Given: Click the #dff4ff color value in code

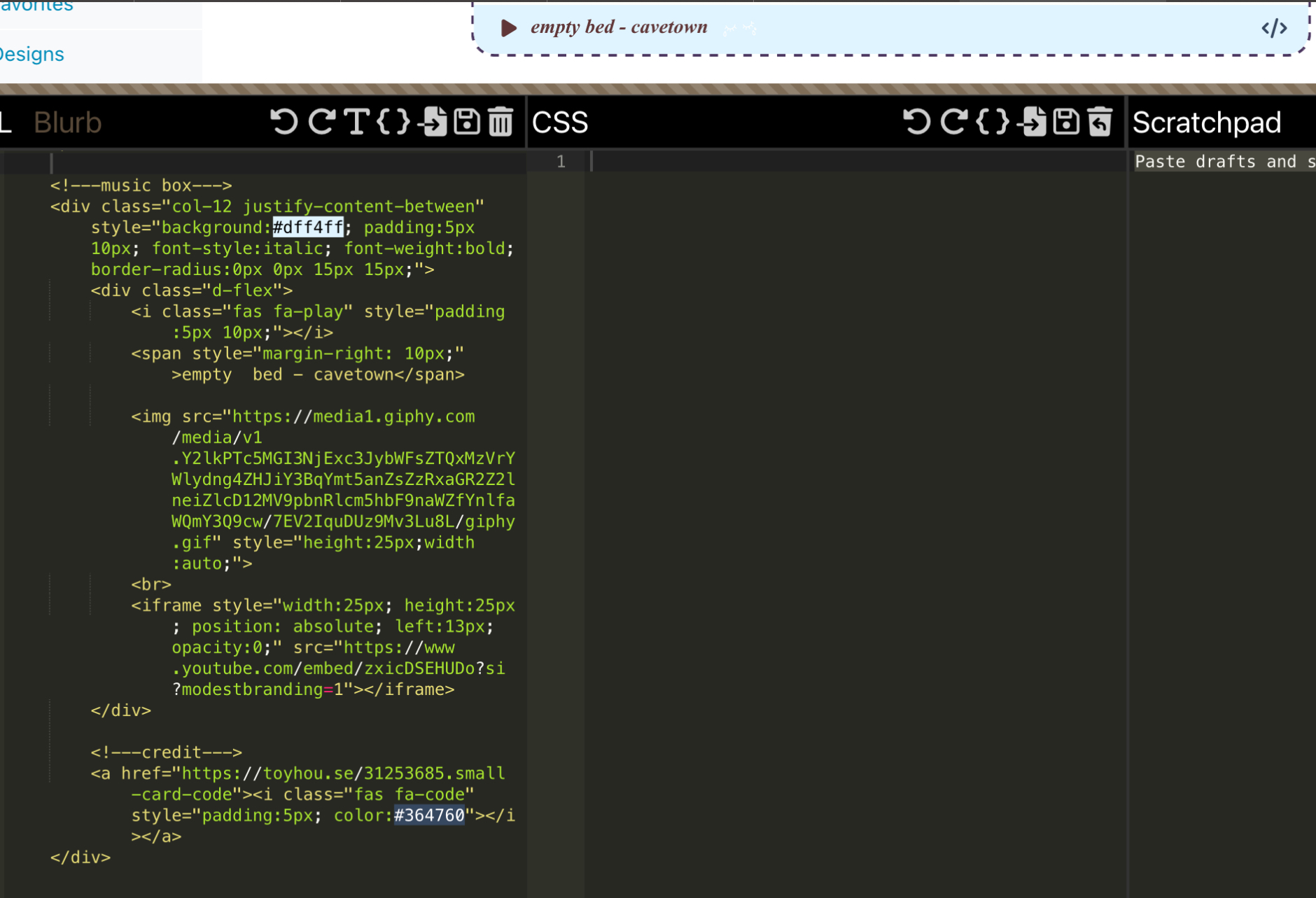Looking at the screenshot, I should click(x=308, y=227).
